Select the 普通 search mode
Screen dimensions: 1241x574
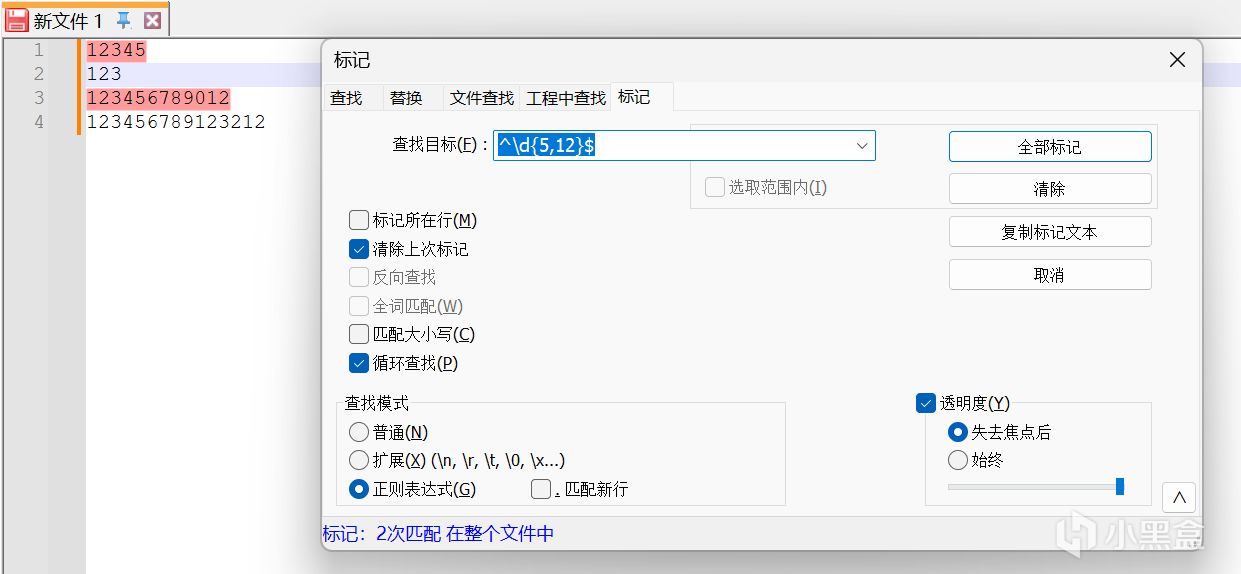click(359, 432)
